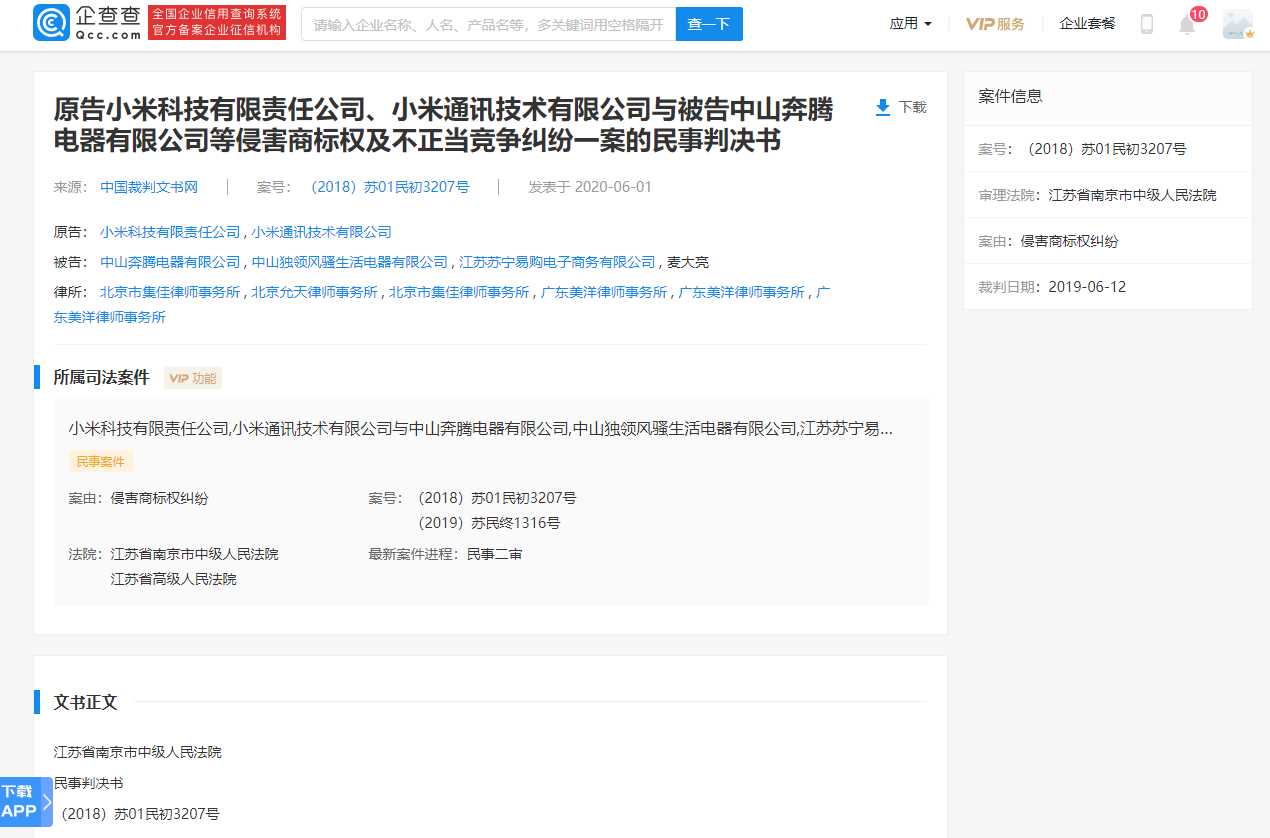
Task: Click the 民事案件 tag
Action: coord(100,461)
